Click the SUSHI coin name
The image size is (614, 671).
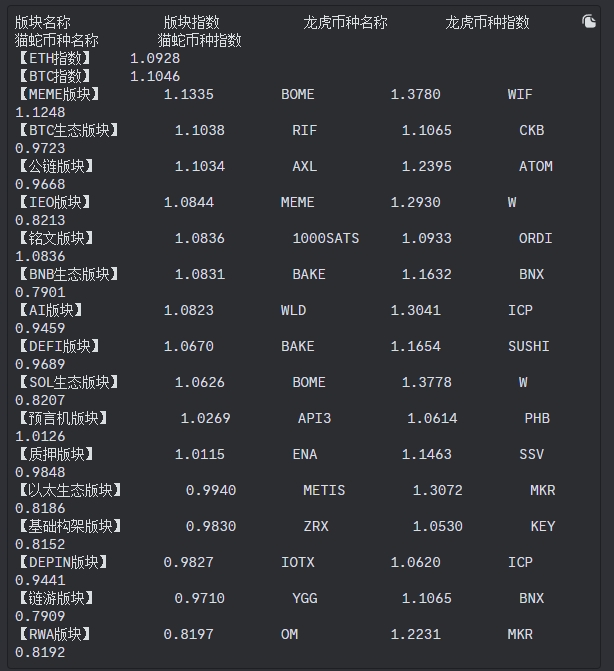coord(528,346)
